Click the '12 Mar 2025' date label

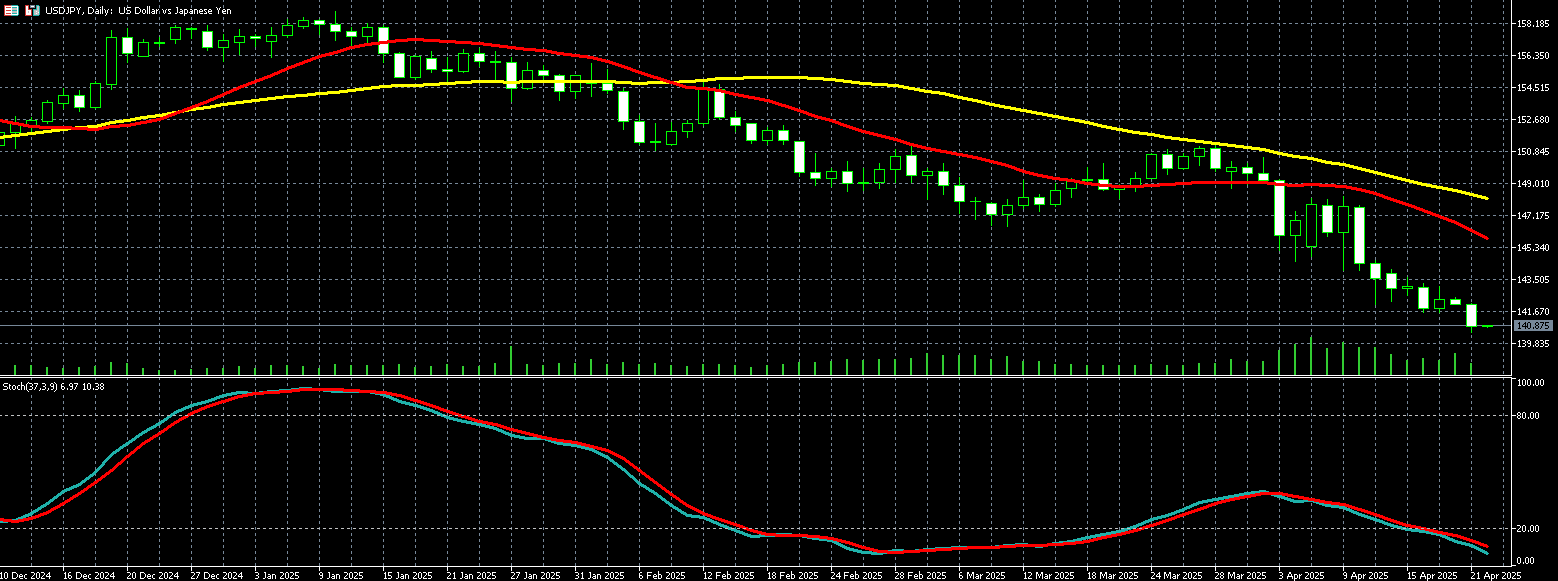(1048, 575)
